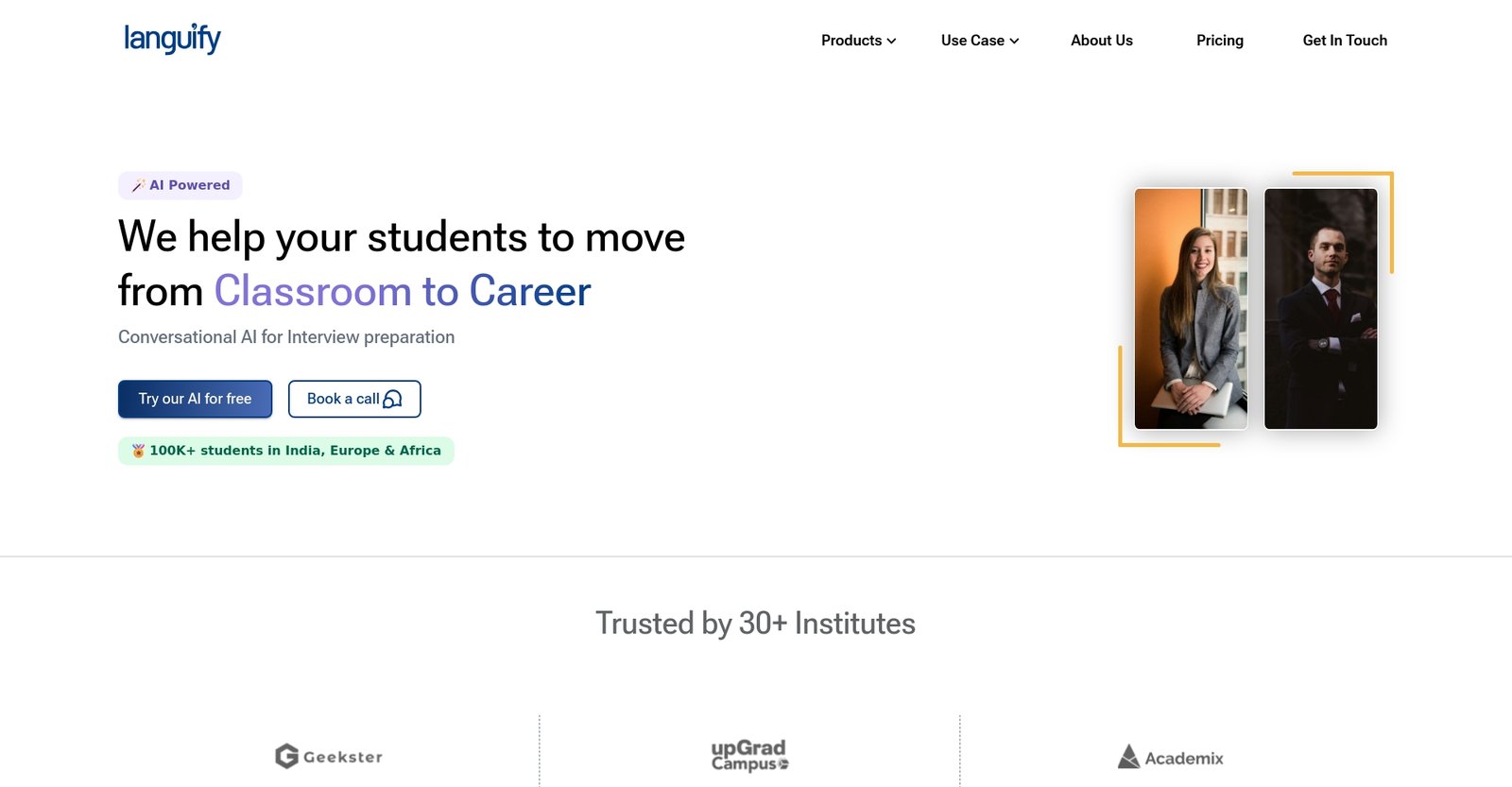Image resolution: width=1512 pixels, height=787 pixels.
Task: Click the woman's portrait photo
Action: point(1191,309)
